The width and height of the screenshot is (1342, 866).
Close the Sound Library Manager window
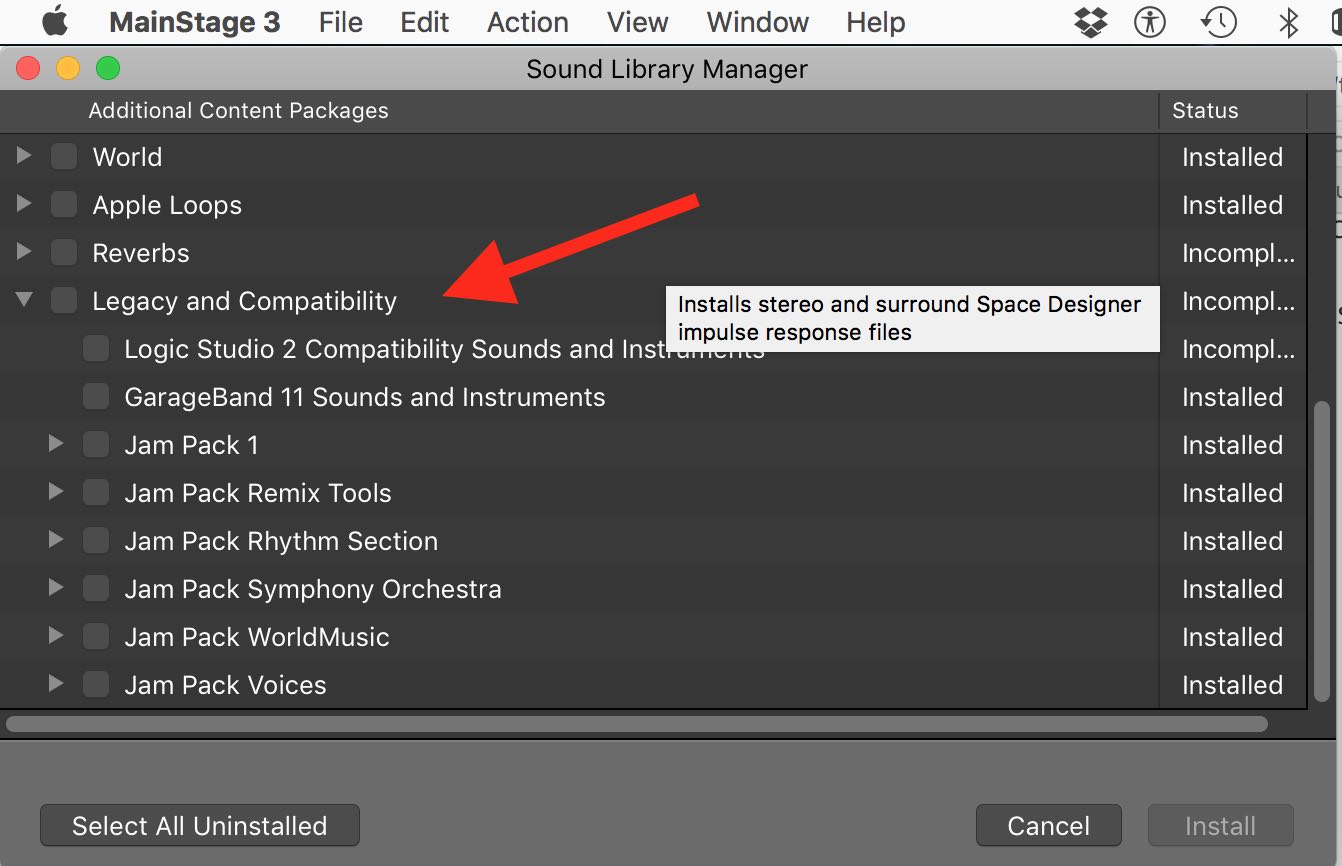[x=28, y=69]
